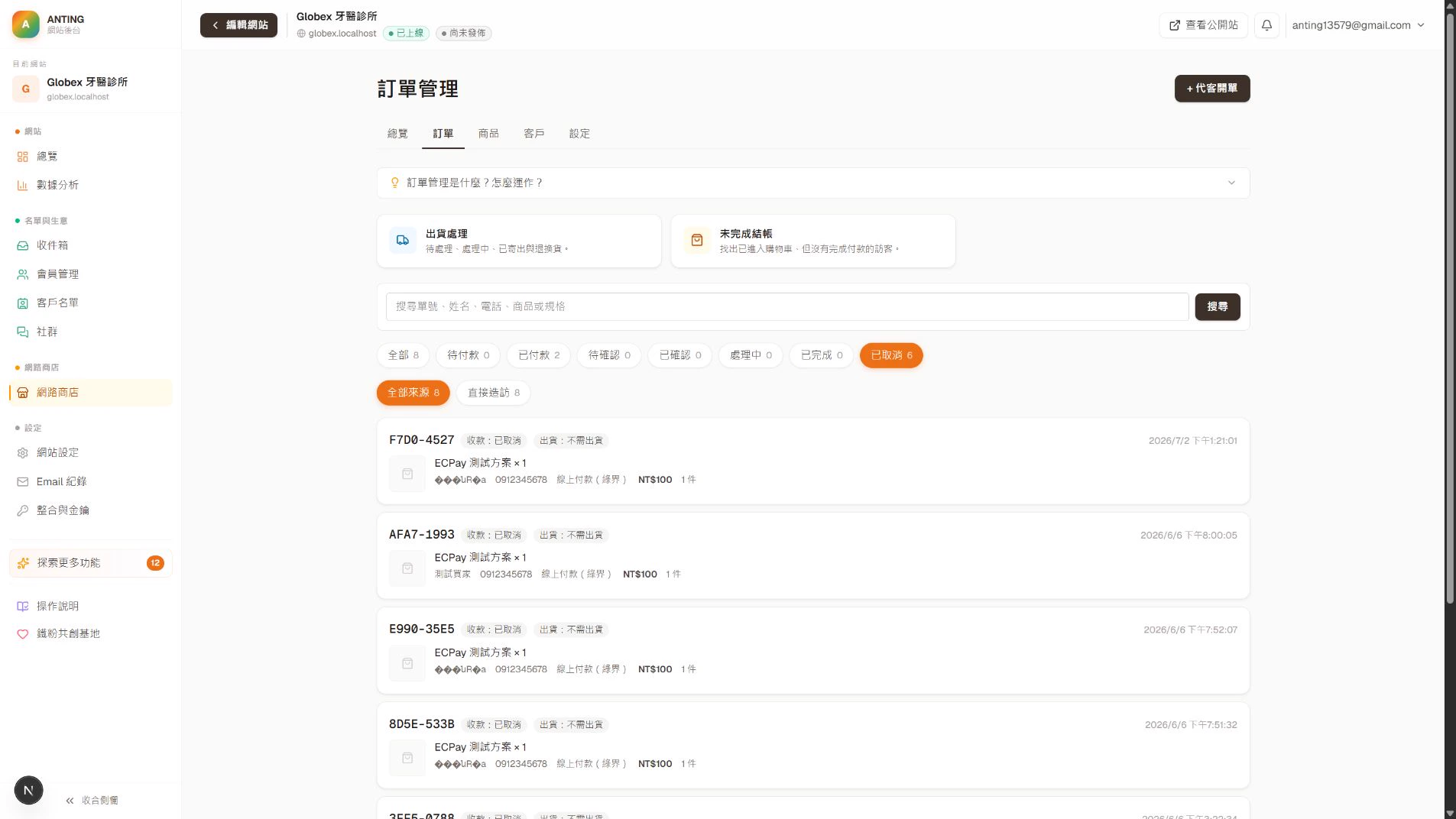Click 出貨：不需出貨 badge on order F7D0-4527
1456x819 pixels.
571,441
